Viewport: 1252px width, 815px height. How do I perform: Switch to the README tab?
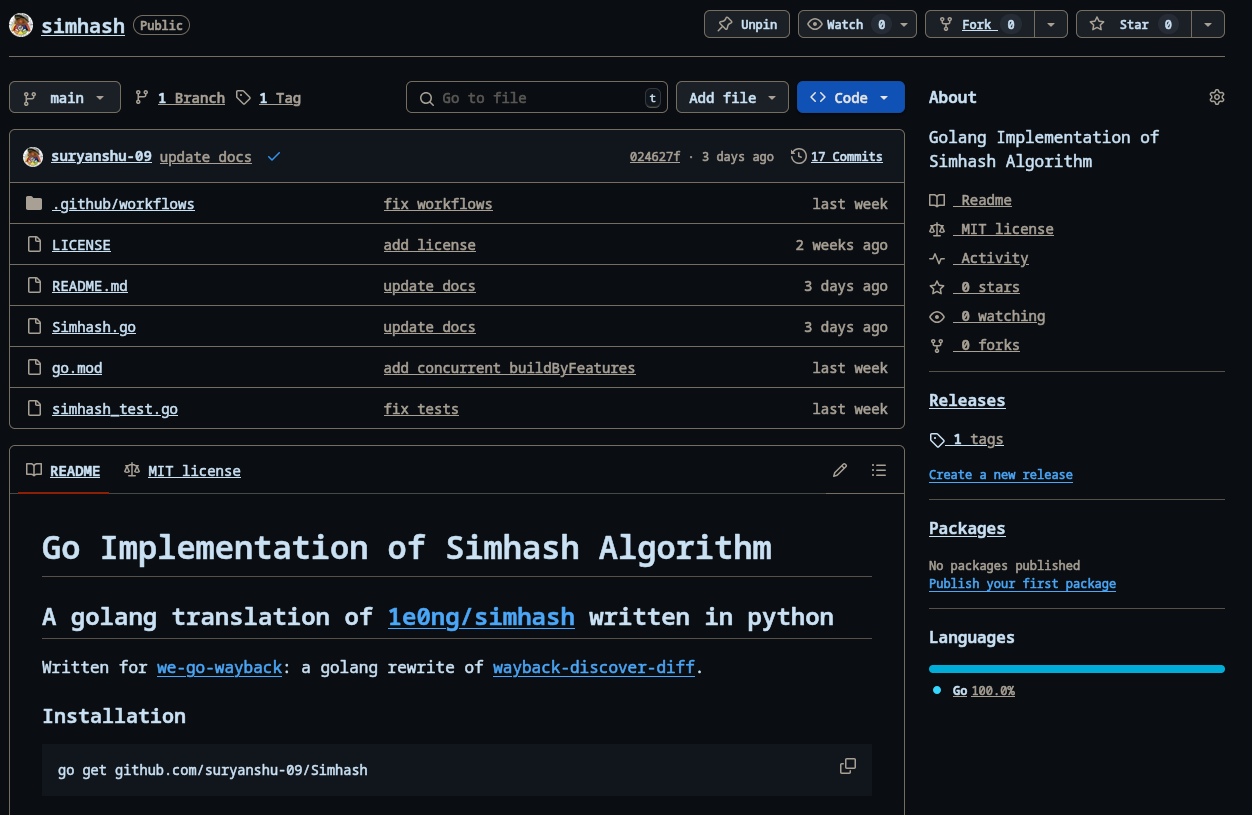pos(63,470)
